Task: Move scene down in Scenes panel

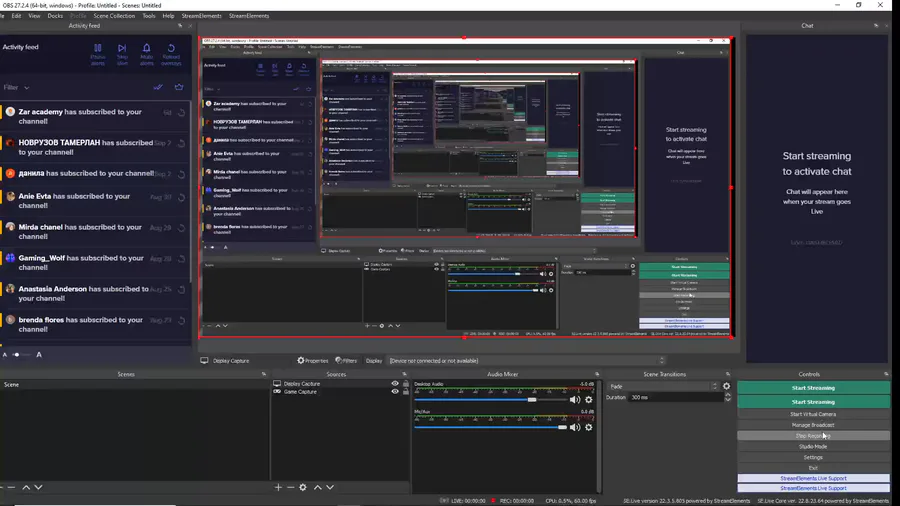Action: 38,487
